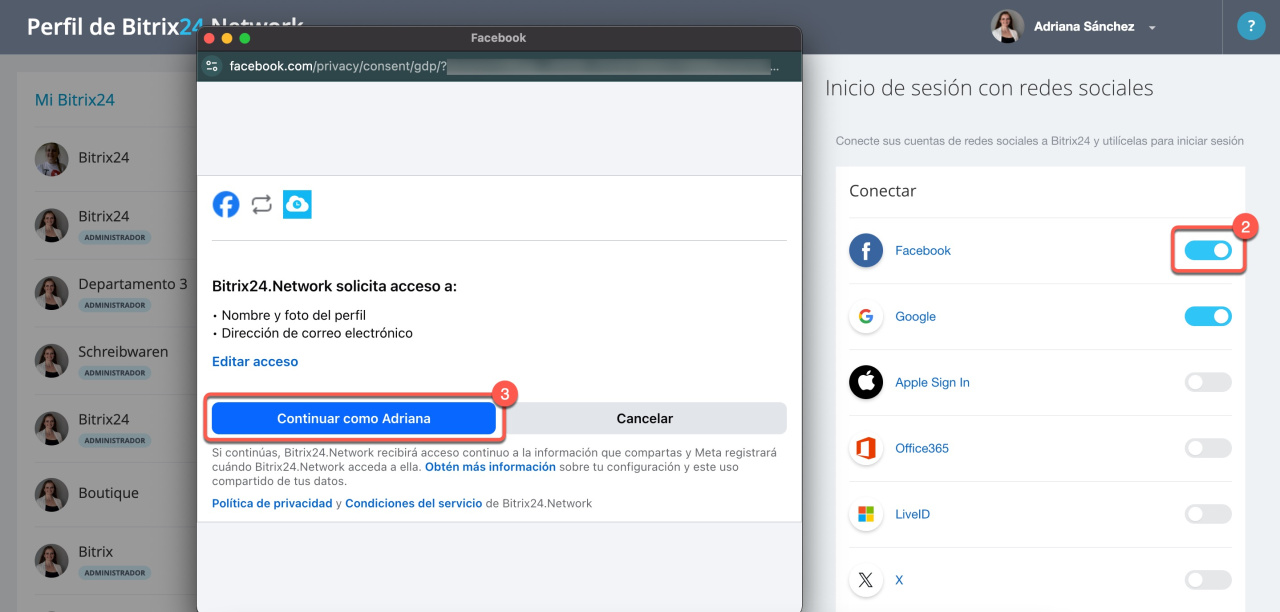The width and height of the screenshot is (1280, 612).
Task: Enable the Apple Sign In toggle
Action: (1208, 382)
